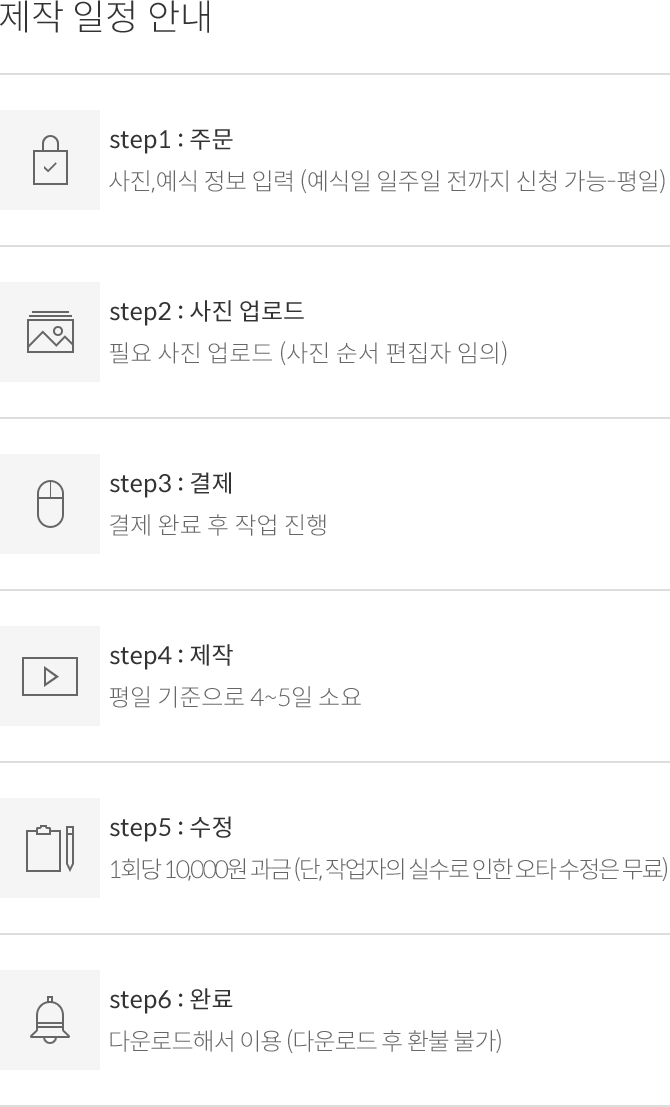Click the '사진,예식 정보 입력' description text

click(x=201, y=182)
